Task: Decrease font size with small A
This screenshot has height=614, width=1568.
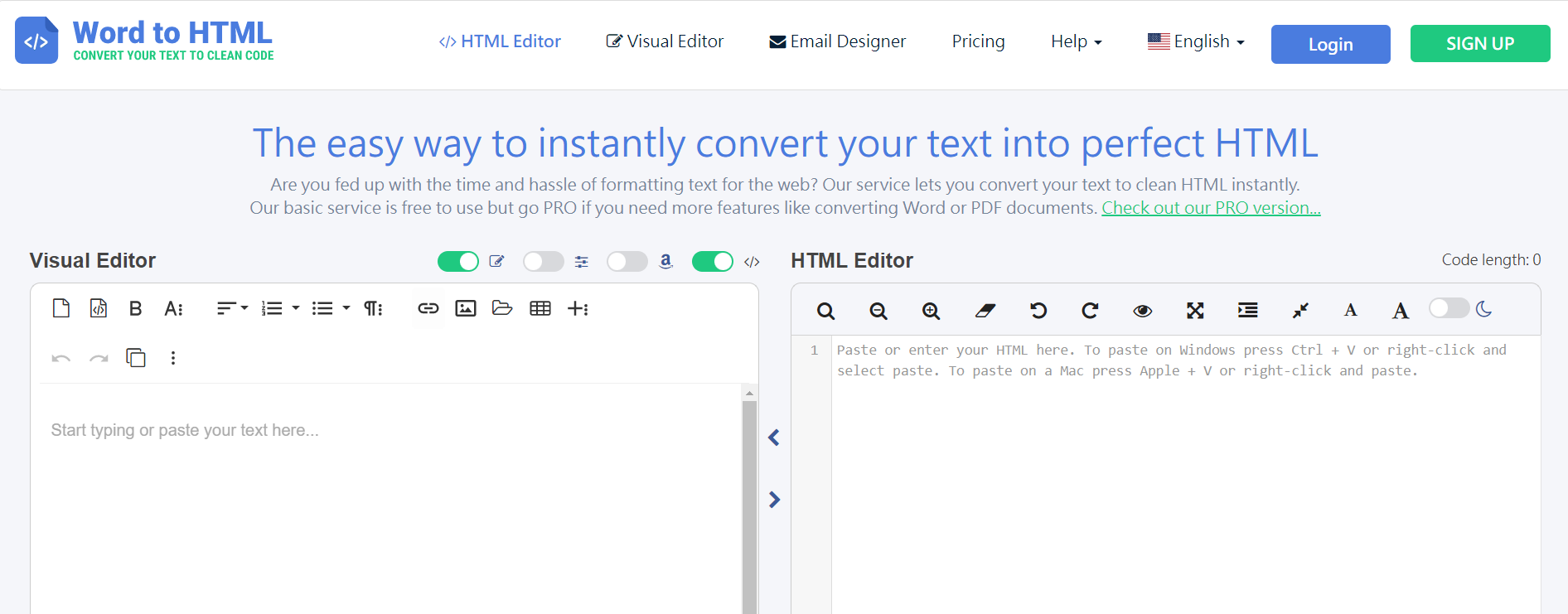Action: tap(1351, 311)
